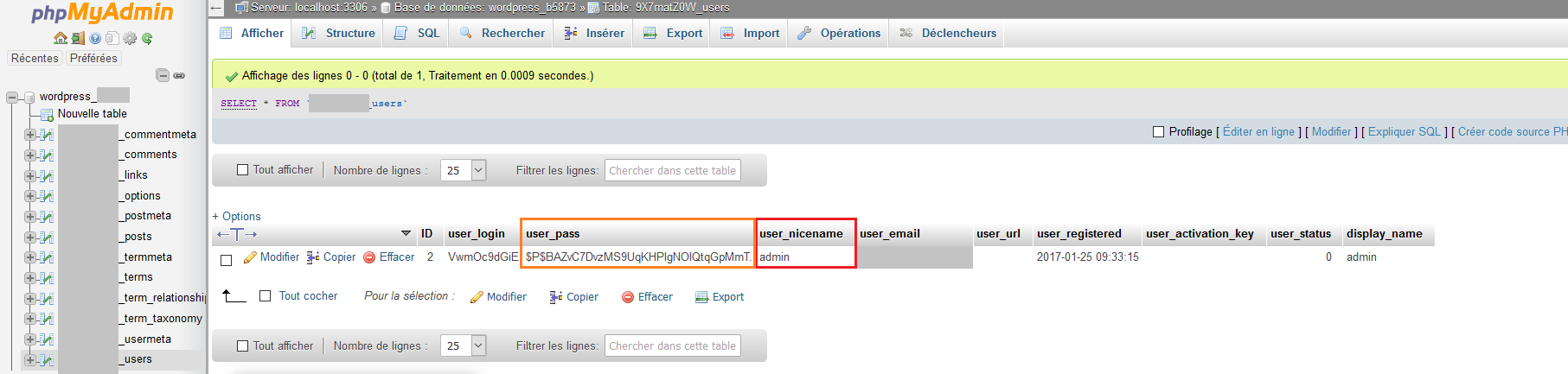Expand the _postmeta table node
Viewport: 1568px width, 374px height.
[x=30, y=217]
